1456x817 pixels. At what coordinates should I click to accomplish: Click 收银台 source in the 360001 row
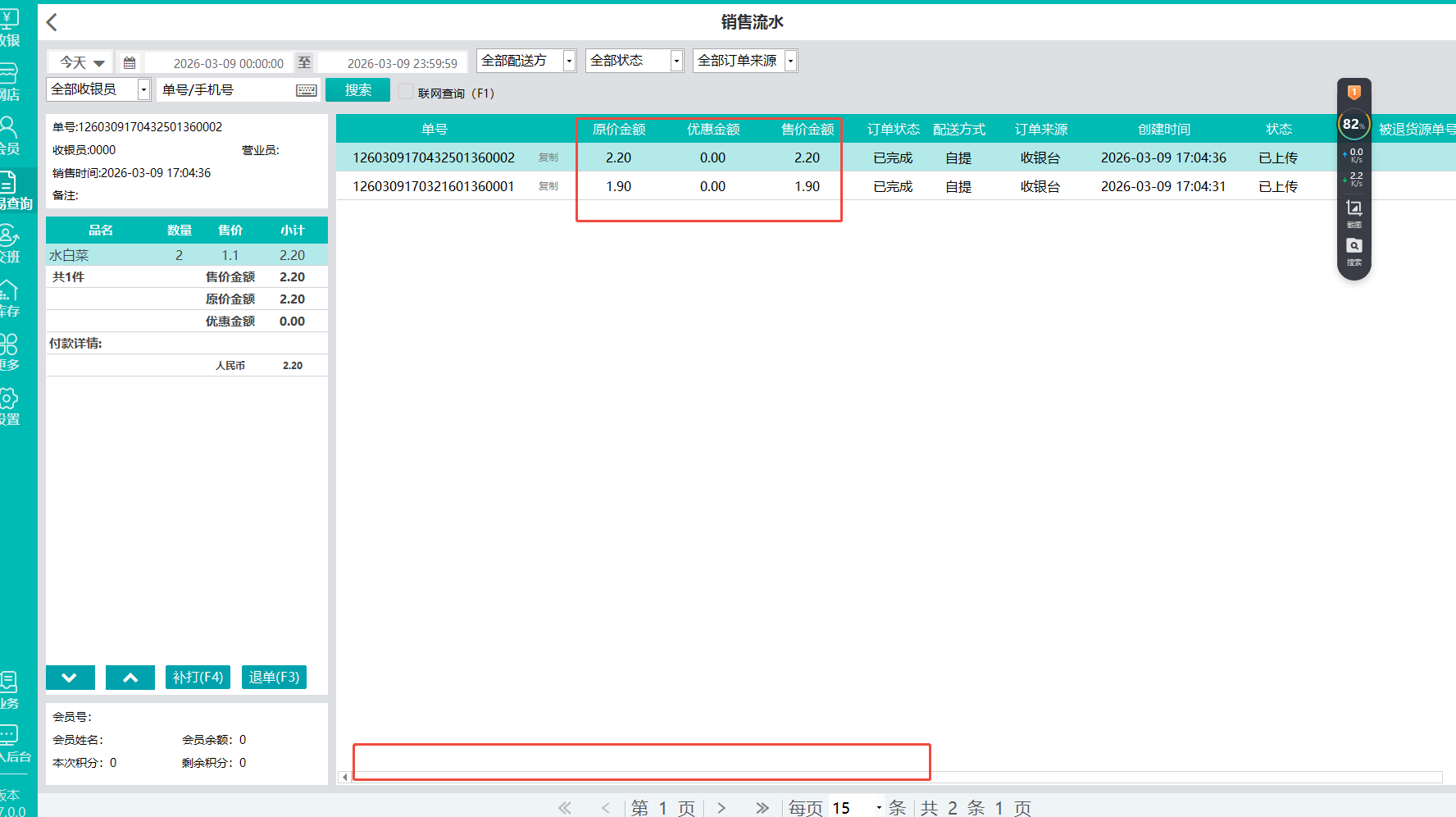point(1040,186)
